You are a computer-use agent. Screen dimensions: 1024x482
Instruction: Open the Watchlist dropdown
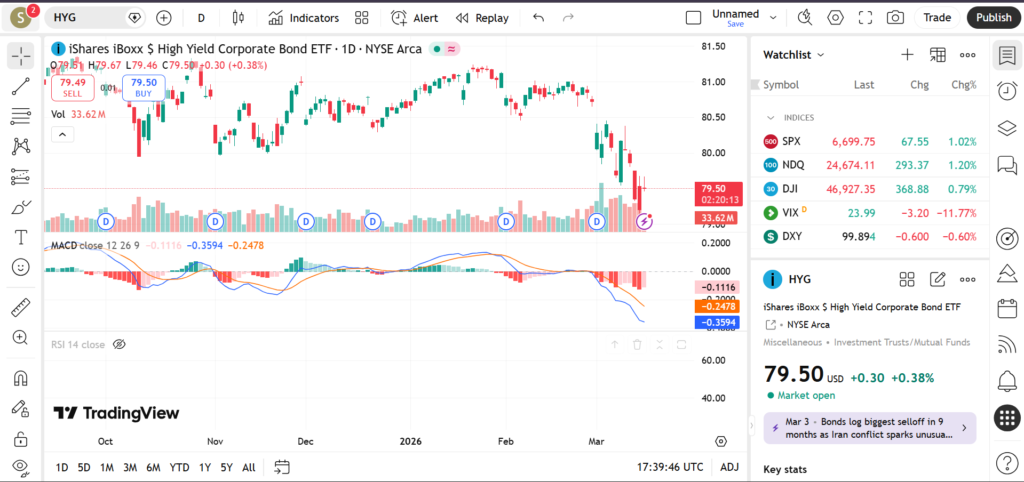pyautogui.click(x=794, y=55)
